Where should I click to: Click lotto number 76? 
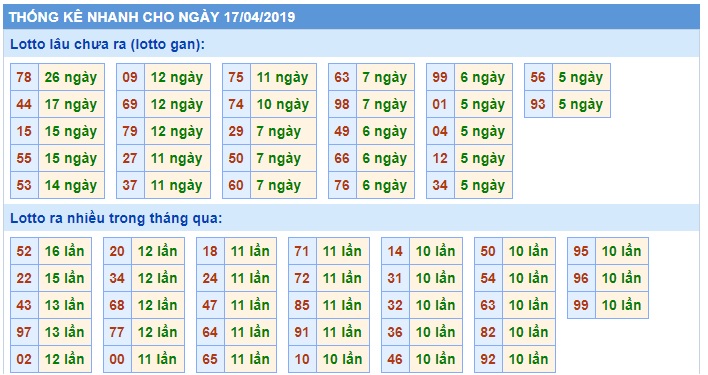[x=342, y=185]
